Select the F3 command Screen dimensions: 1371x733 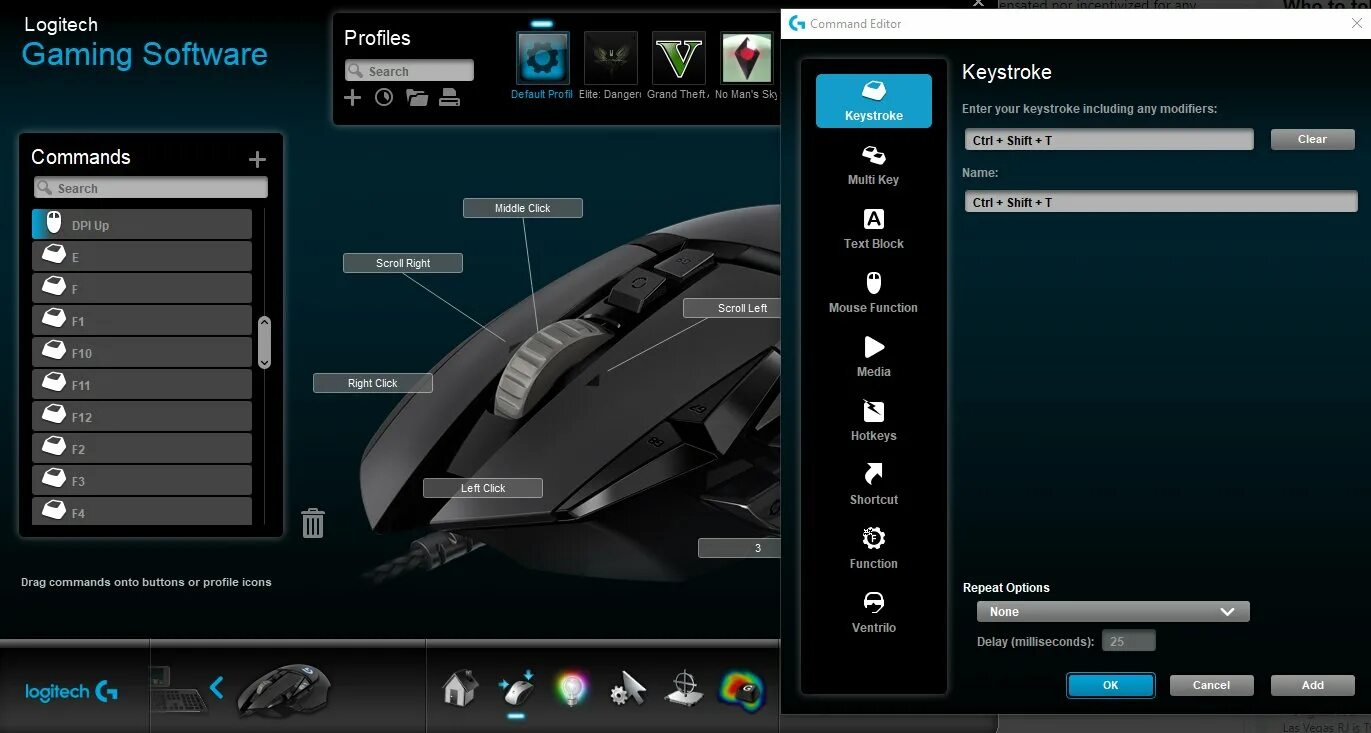142,480
